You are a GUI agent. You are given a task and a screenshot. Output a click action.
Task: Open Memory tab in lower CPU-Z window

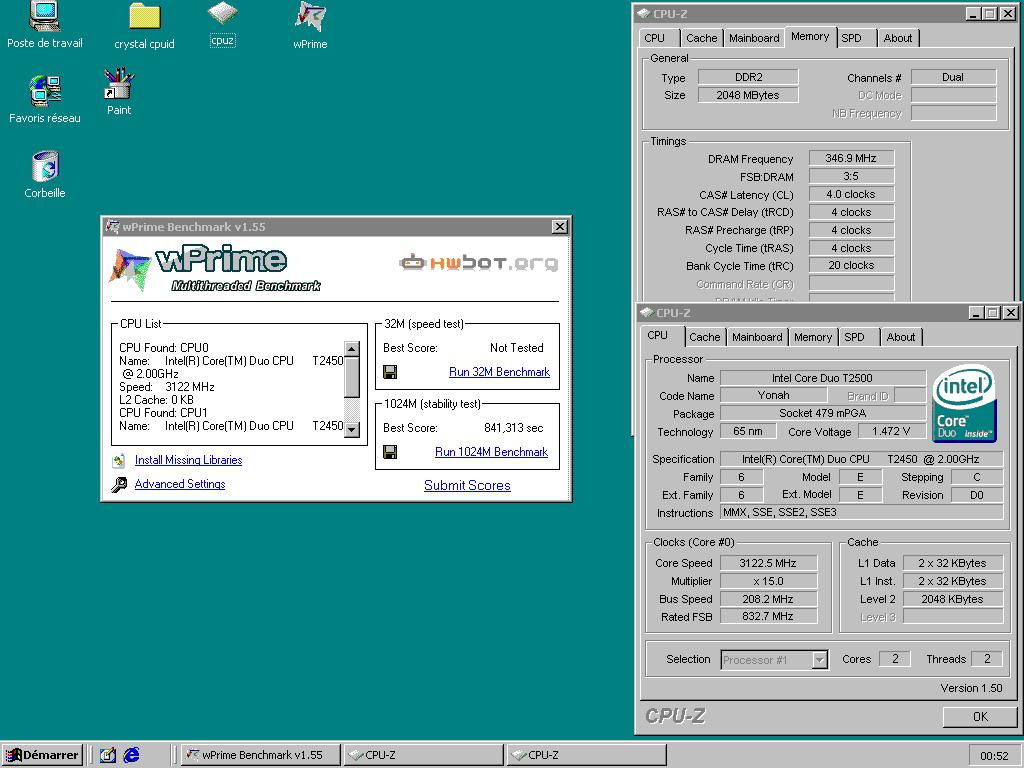pyautogui.click(x=813, y=337)
